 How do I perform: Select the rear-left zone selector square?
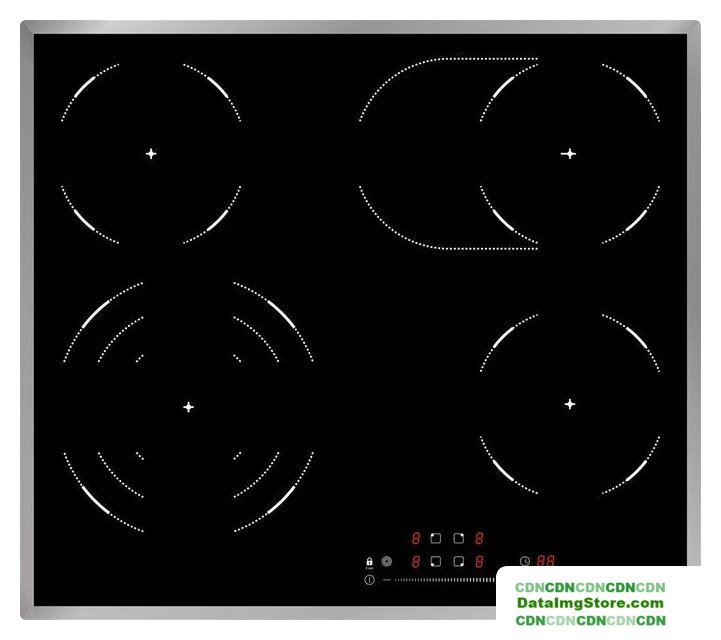click(x=436, y=538)
